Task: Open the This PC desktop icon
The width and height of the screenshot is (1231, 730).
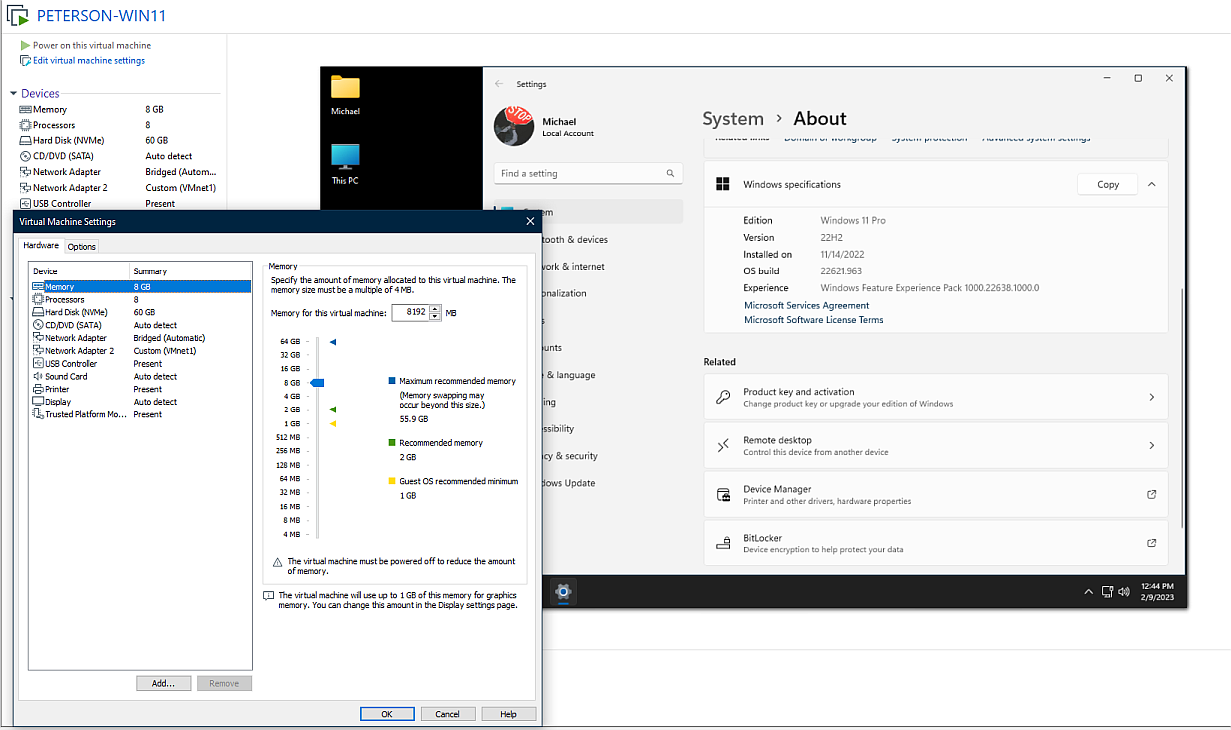Action: point(345,160)
